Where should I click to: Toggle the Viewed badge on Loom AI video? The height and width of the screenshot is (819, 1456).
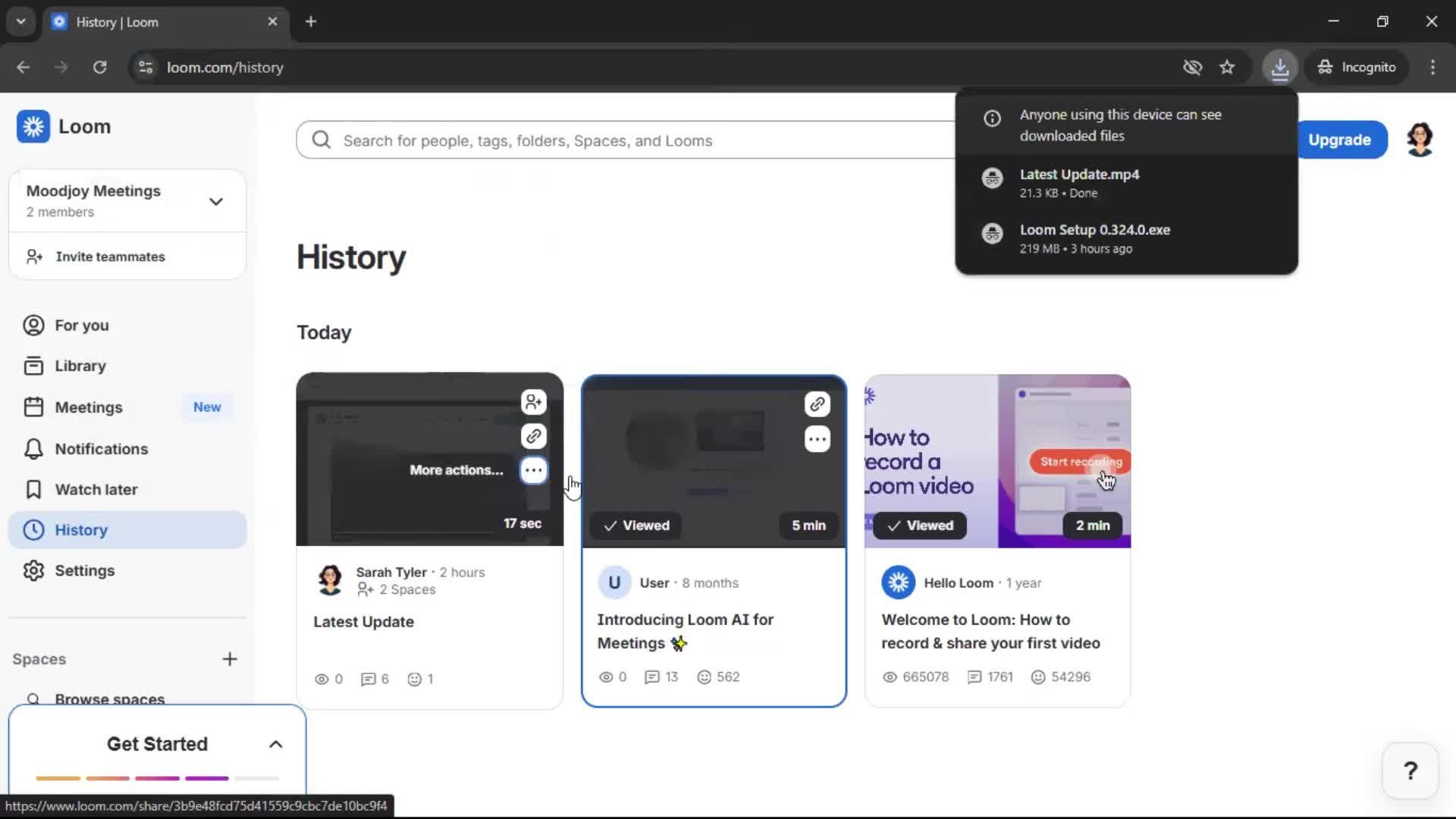tap(635, 525)
